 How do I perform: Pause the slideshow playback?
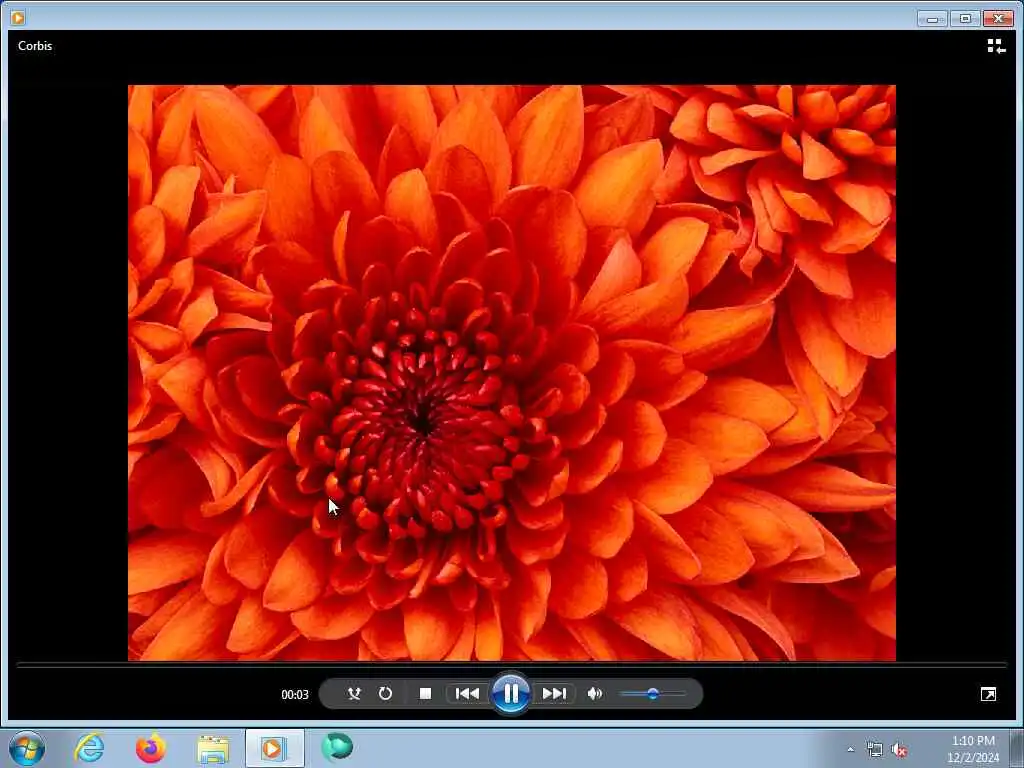coord(511,694)
